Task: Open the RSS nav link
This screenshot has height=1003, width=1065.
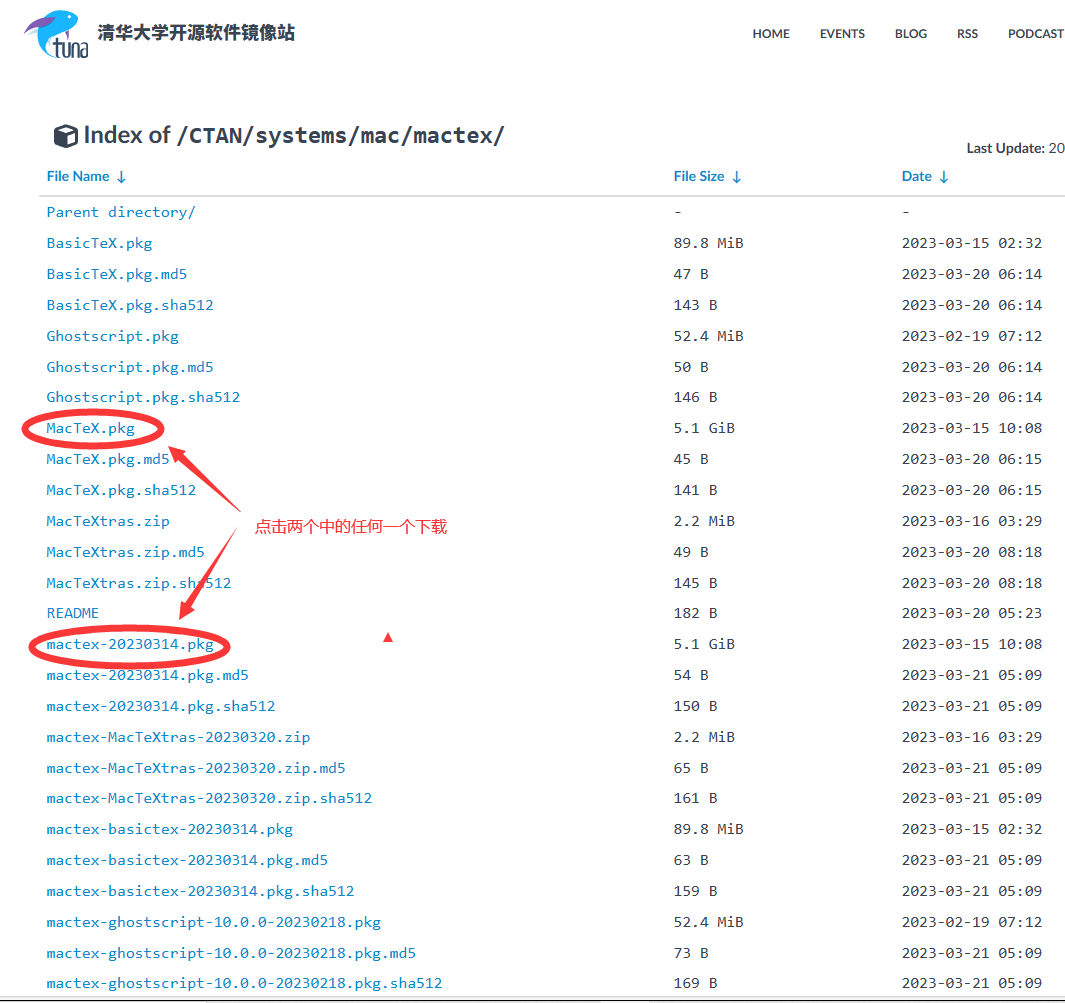Action: (967, 33)
